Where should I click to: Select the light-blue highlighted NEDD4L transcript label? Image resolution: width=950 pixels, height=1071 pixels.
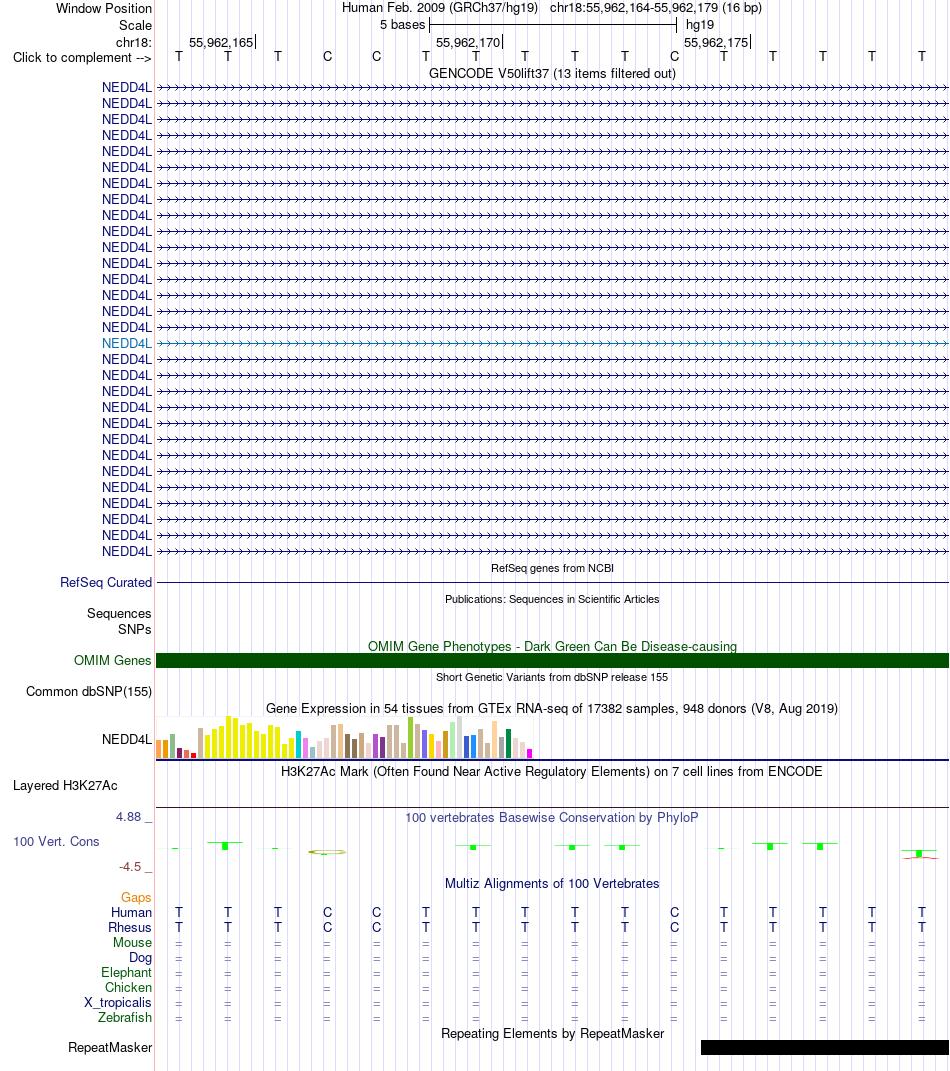(x=127, y=344)
